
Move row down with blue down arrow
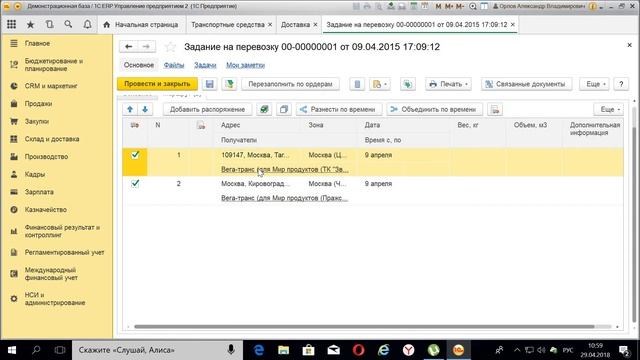click(x=145, y=109)
